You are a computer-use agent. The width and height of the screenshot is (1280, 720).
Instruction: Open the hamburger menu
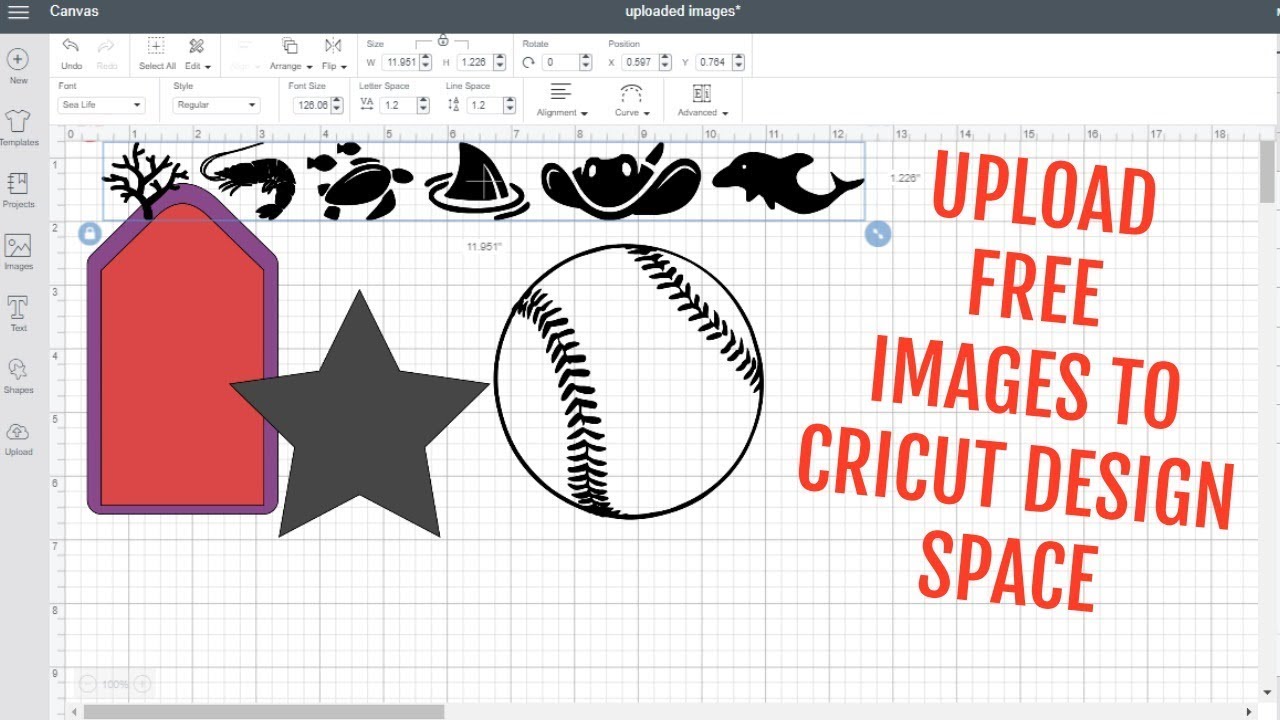tap(18, 12)
